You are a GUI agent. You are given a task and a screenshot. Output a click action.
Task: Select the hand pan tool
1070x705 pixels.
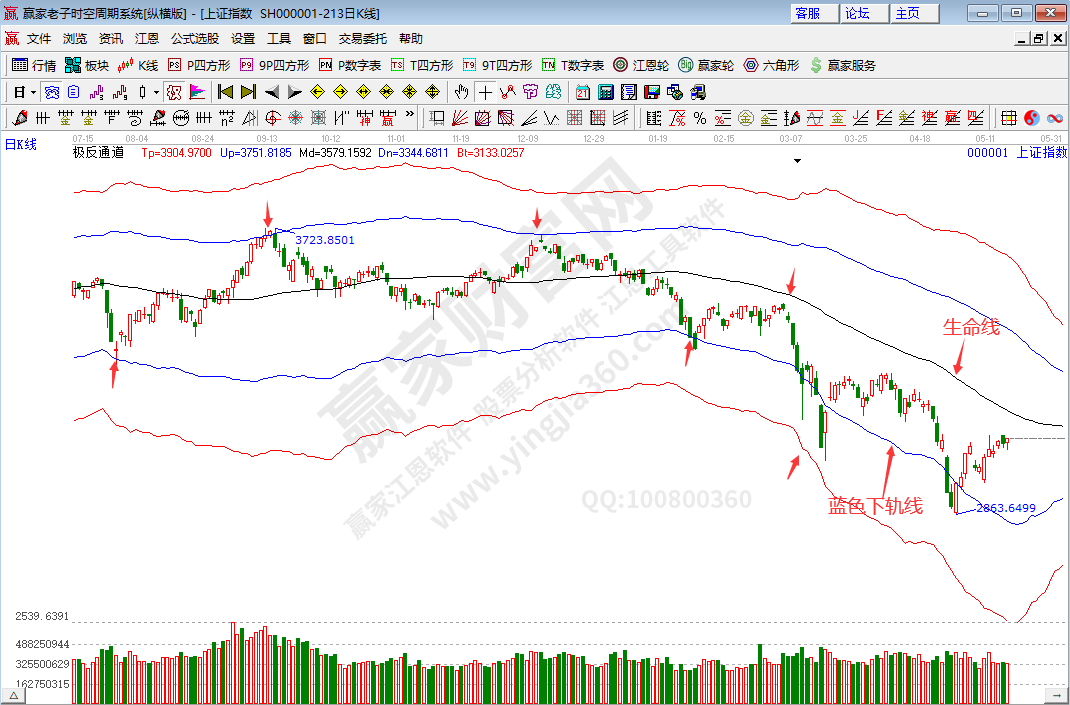461,92
